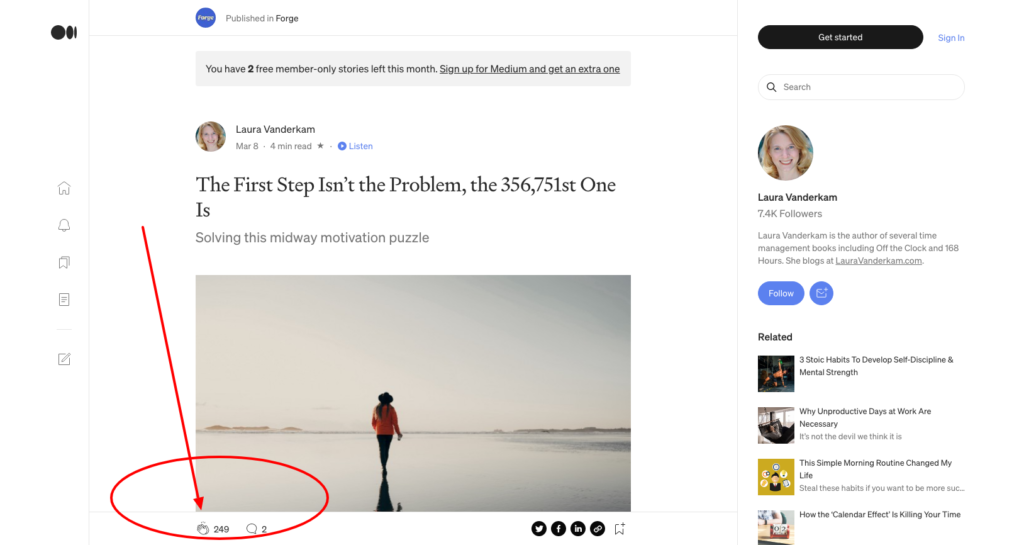Subscribe to Laura Vanderkam's emails

point(821,293)
